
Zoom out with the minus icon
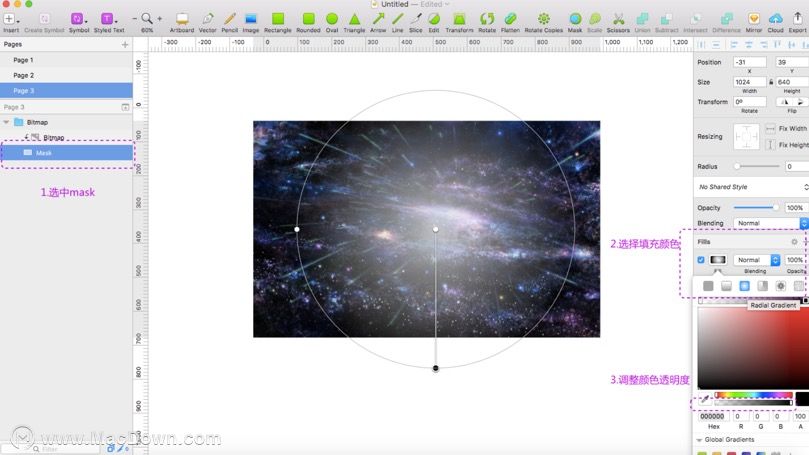pos(135,19)
